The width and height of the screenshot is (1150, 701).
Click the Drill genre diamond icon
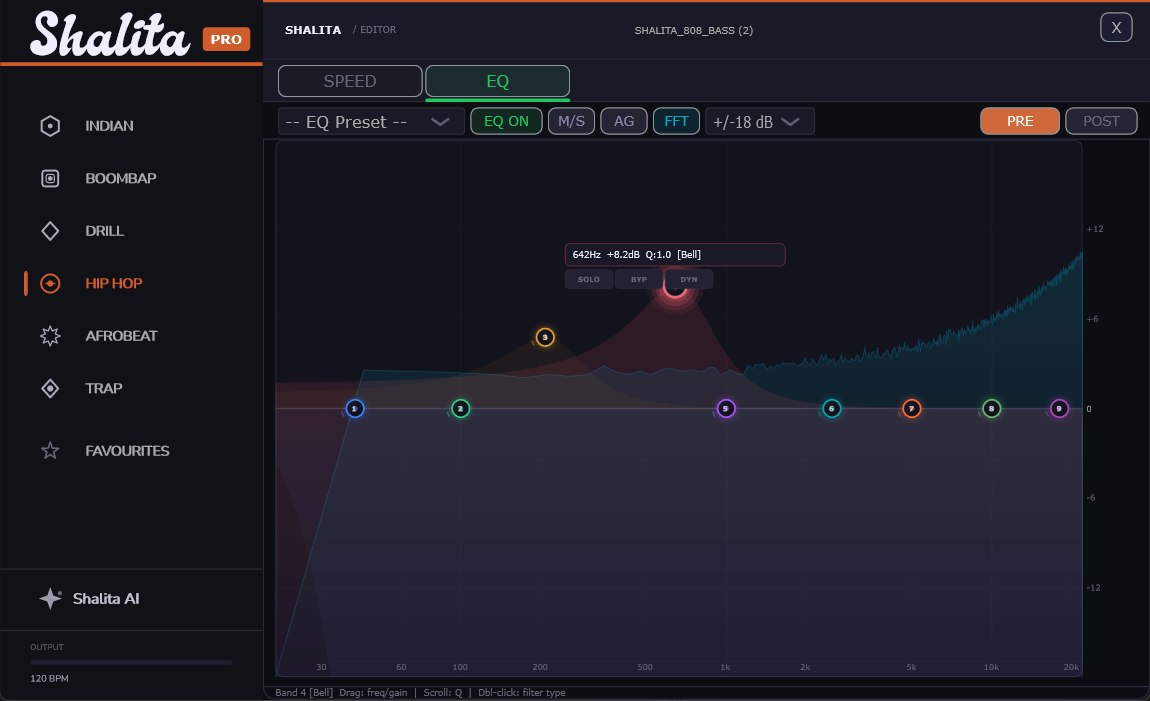click(50, 231)
